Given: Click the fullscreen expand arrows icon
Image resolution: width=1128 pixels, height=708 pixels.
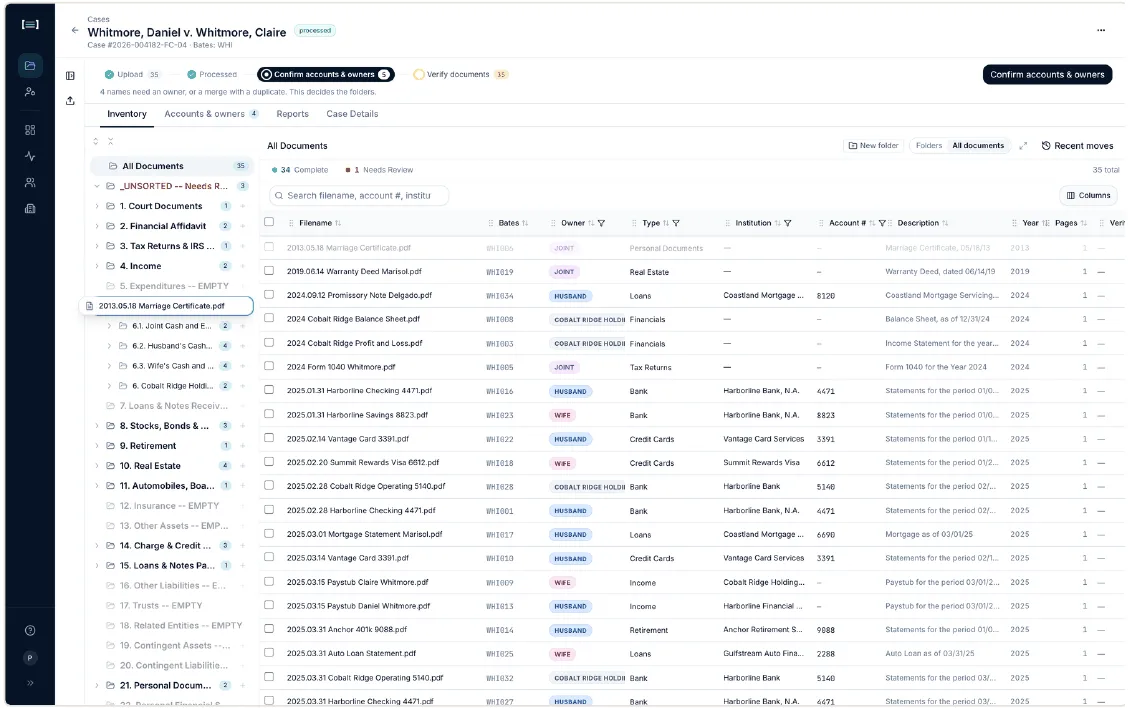Looking at the screenshot, I should (1023, 146).
